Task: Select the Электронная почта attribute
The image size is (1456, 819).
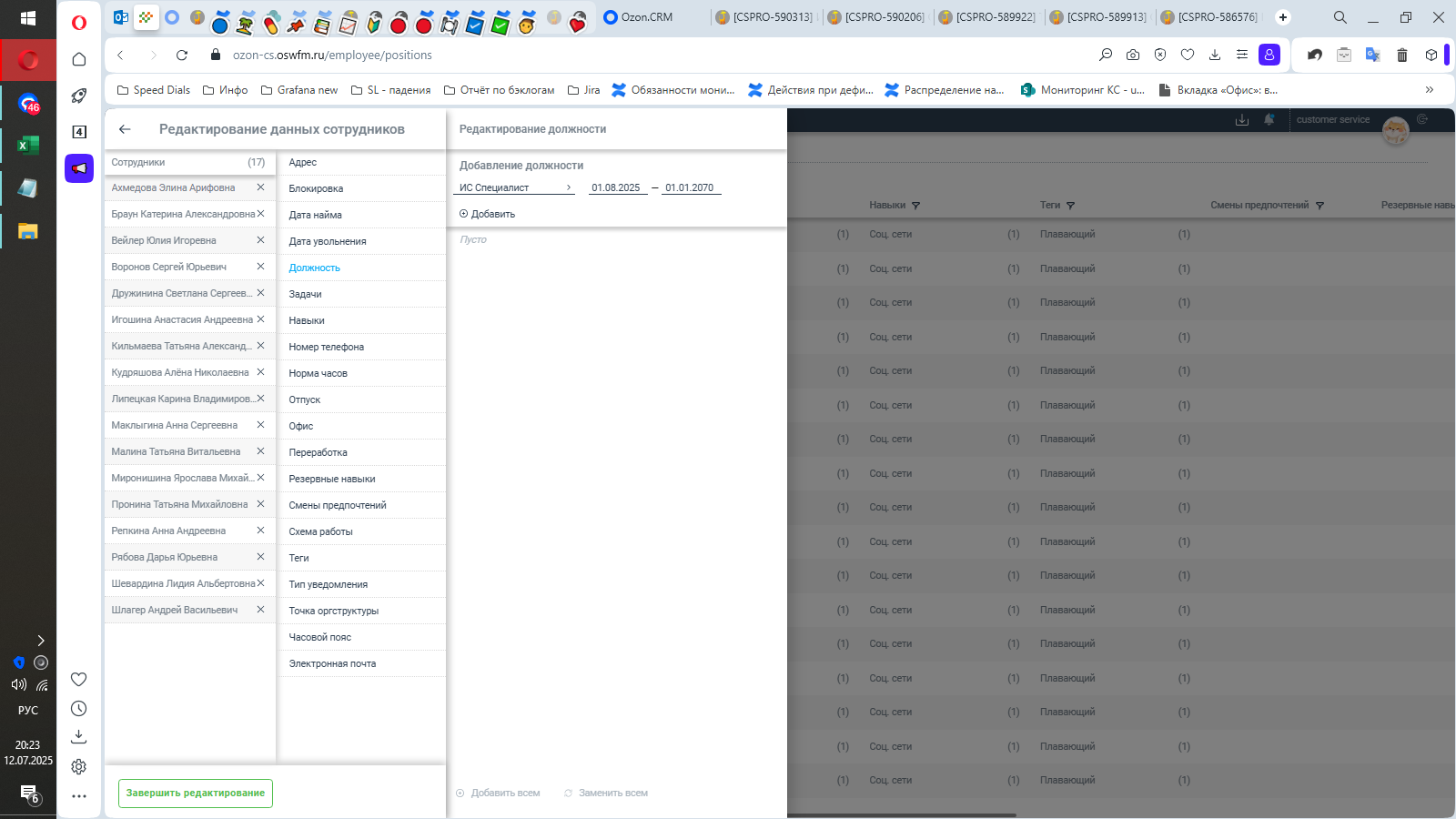Action: click(x=361, y=663)
